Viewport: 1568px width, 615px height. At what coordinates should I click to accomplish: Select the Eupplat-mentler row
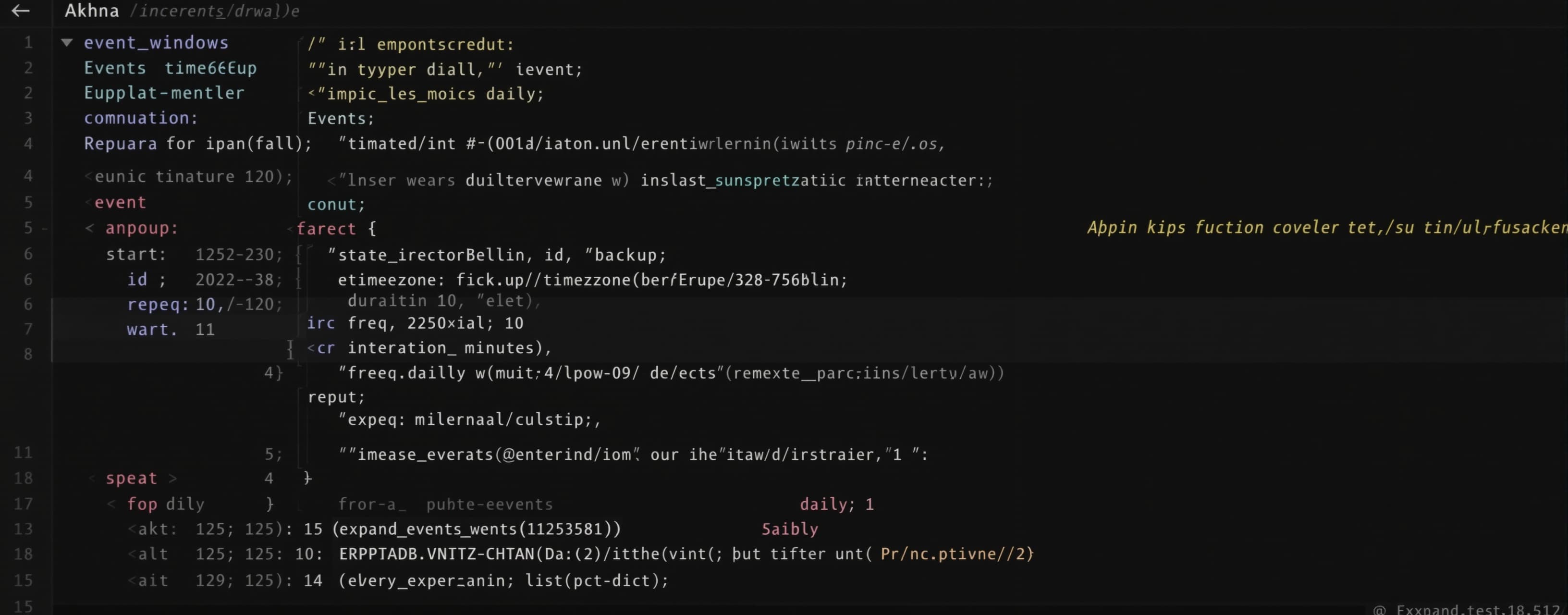(x=164, y=93)
